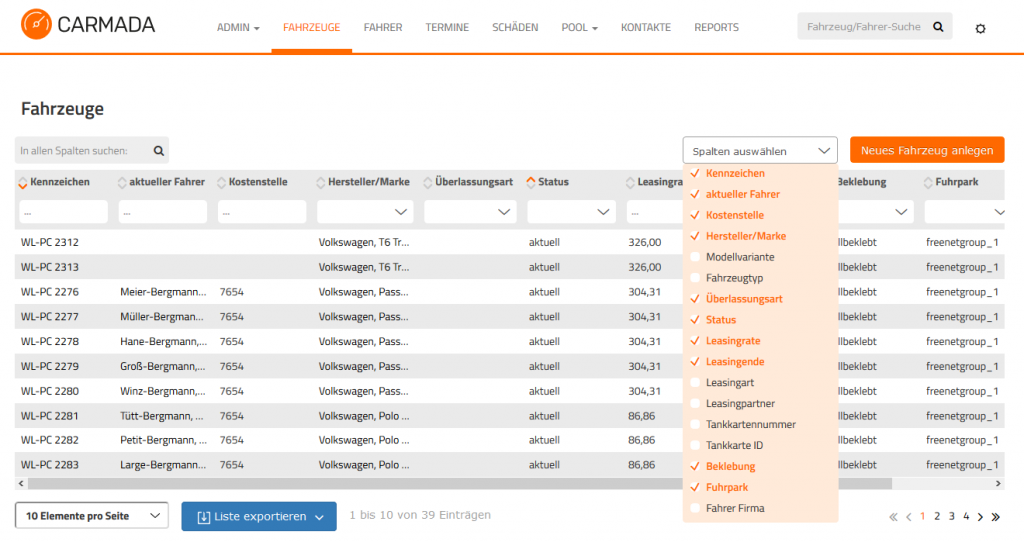
Task: Open the 10 Elemente pro Seite dropdown
Action: [92, 515]
